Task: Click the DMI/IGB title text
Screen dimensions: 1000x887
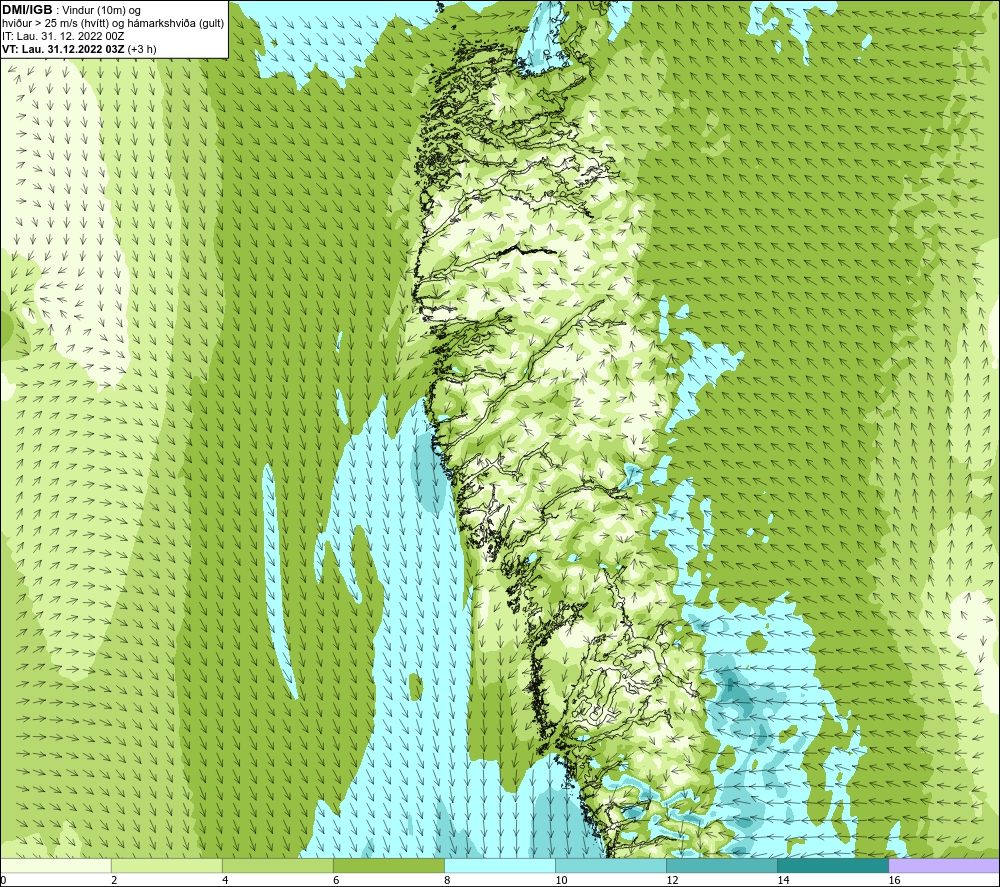Action: tap(27, 10)
